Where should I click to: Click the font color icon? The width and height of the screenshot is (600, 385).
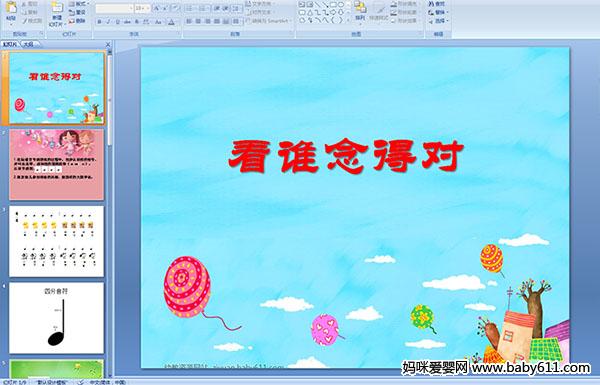tap(171, 22)
